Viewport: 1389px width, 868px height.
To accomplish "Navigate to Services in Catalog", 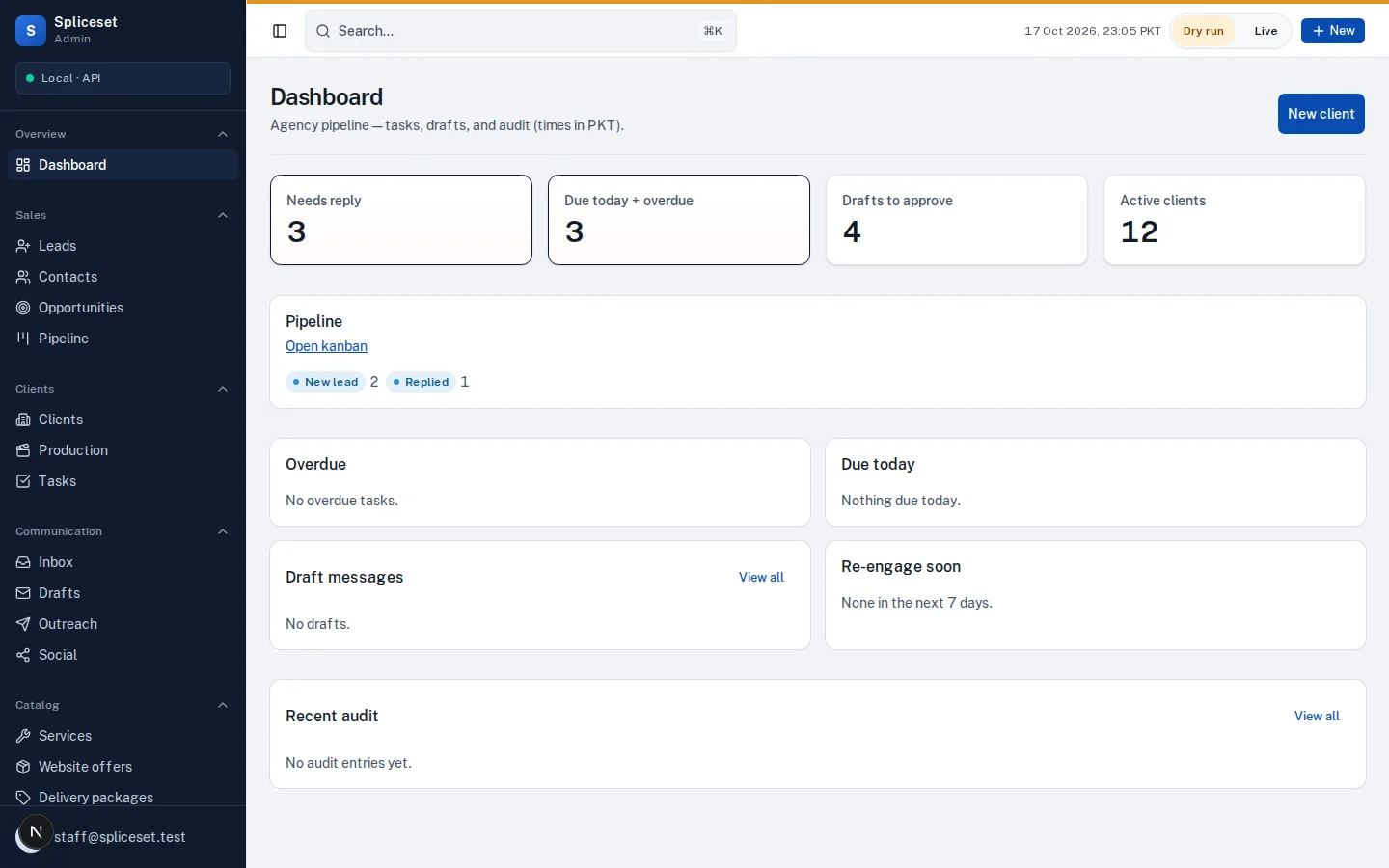I will [123, 736].
